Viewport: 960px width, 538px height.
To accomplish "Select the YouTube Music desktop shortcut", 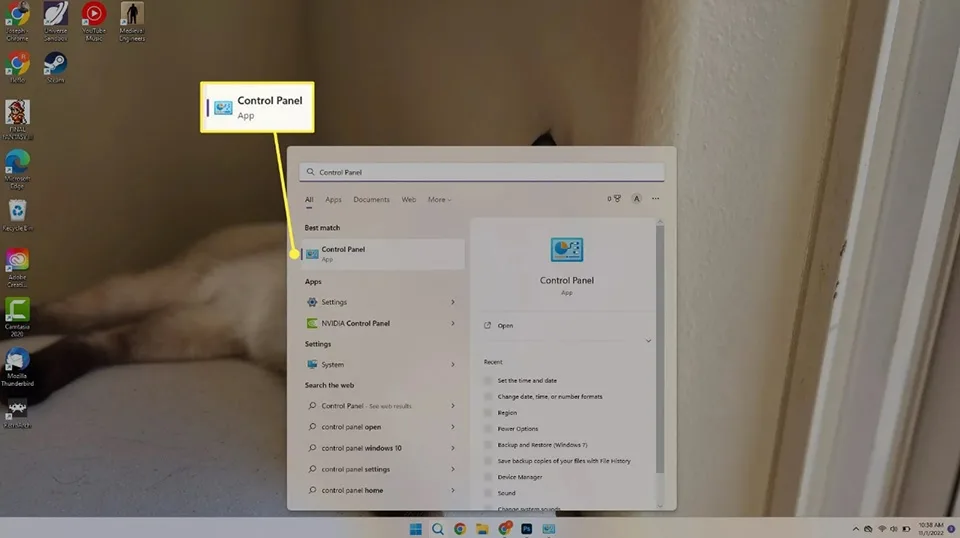I will click(94, 21).
